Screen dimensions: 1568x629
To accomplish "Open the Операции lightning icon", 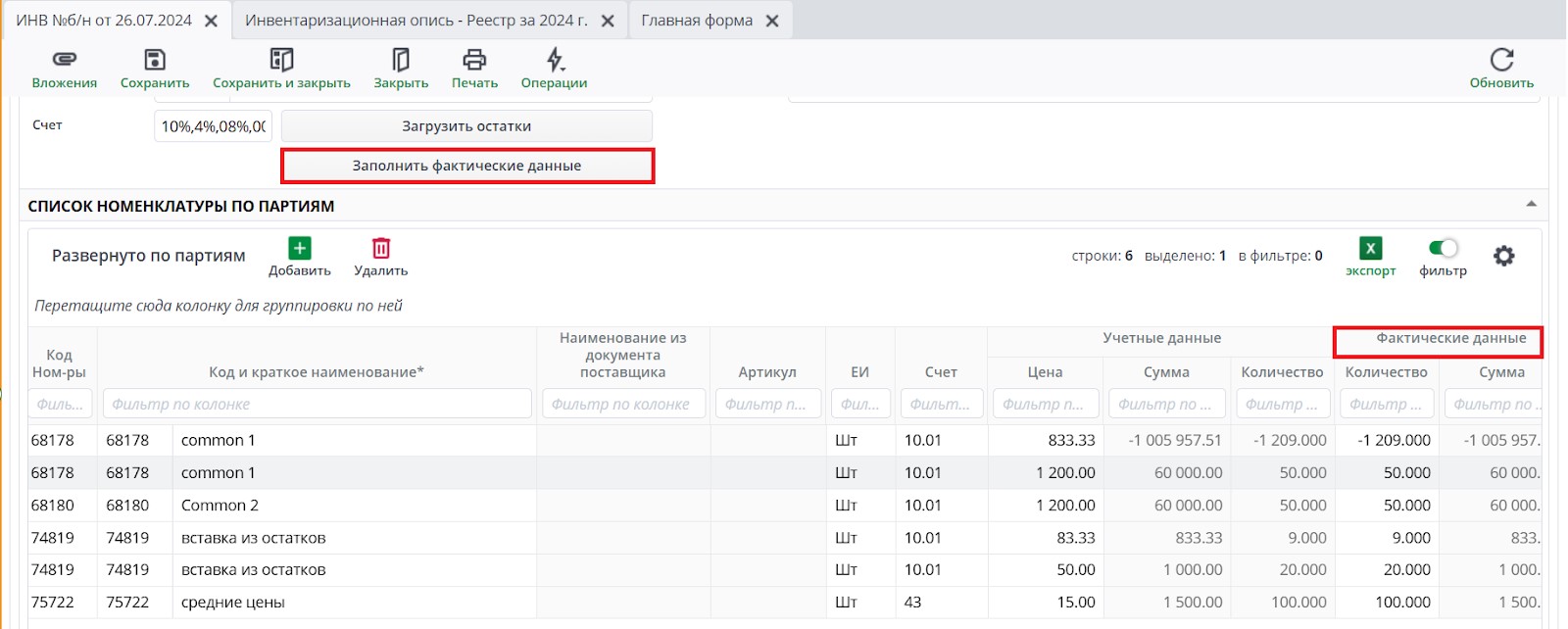I will (x=555, y=60).
